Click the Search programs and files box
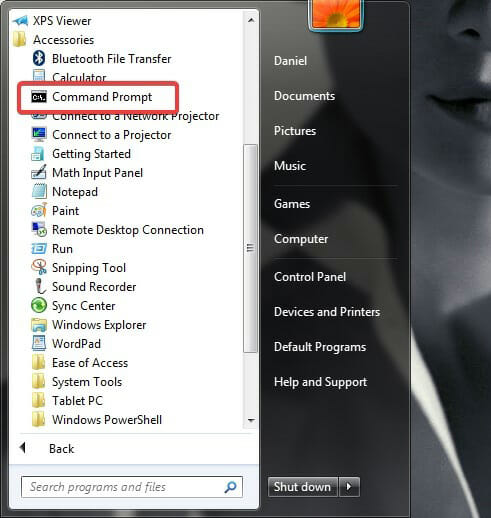491x518 pixels. [132, 487]
